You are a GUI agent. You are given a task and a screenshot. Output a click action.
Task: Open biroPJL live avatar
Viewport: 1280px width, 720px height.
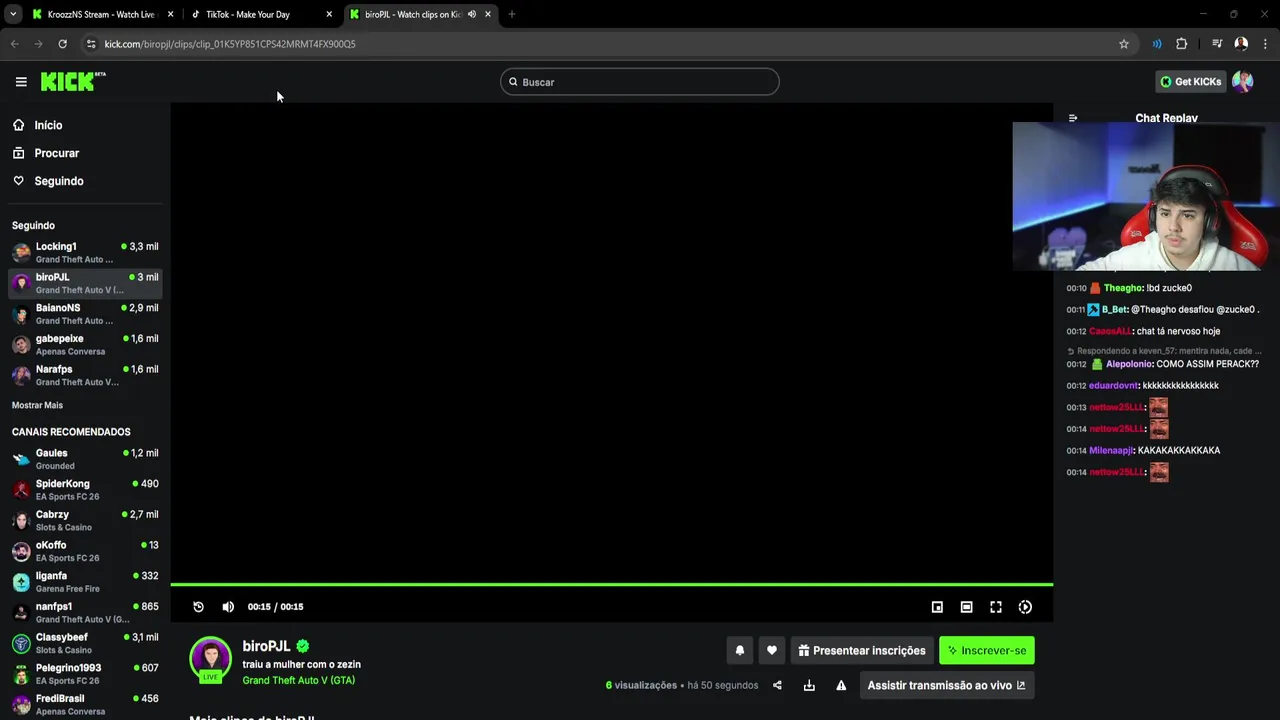[210, 658]
